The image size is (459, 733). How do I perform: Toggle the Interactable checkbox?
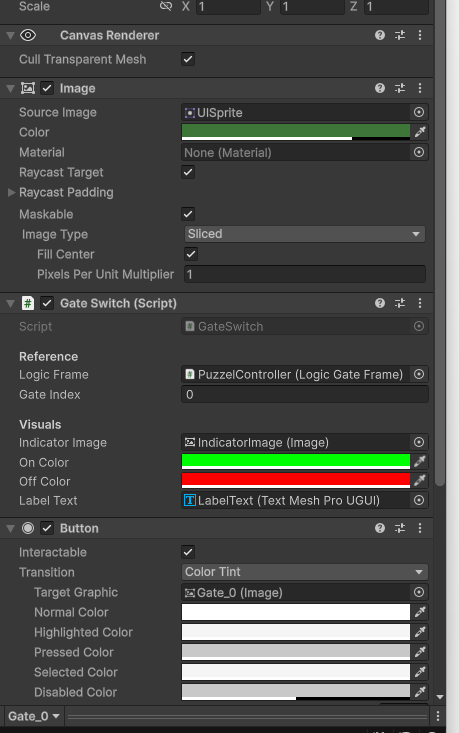pyautogui.click(x=188, y=552)
